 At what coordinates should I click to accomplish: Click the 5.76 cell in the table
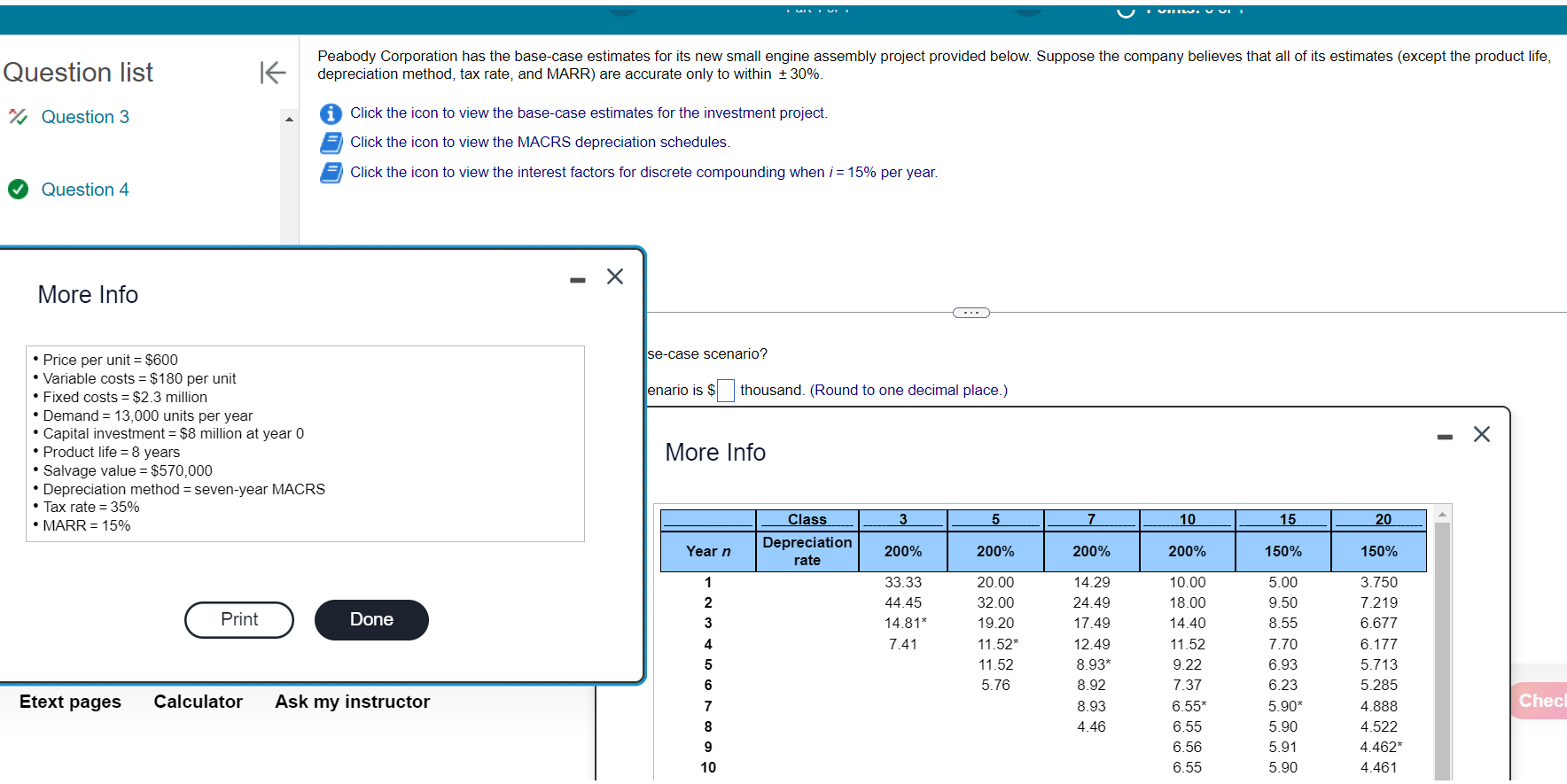click(x=996, y=686)
